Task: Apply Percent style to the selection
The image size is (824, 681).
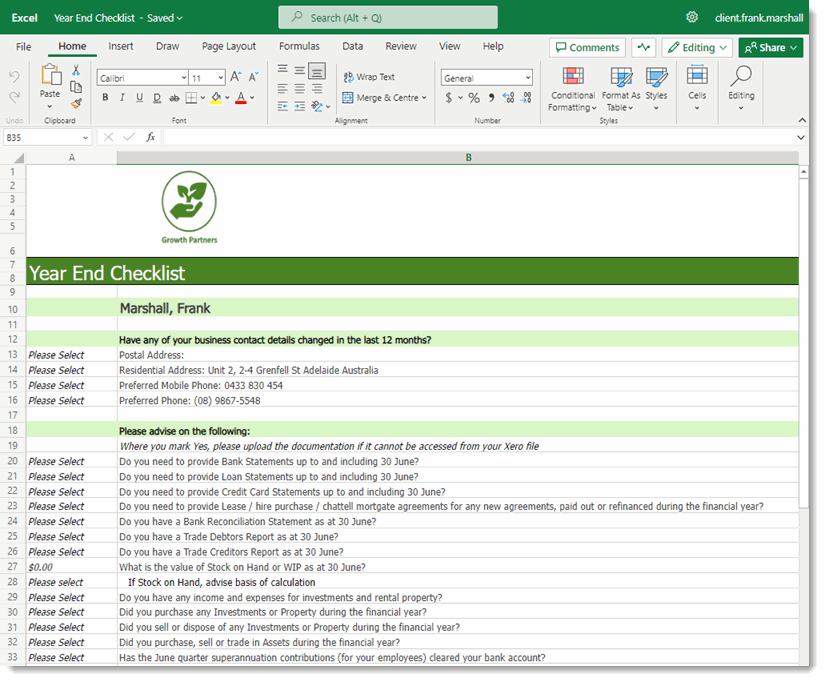Action: pyautogui.click(x=473, y=97)
